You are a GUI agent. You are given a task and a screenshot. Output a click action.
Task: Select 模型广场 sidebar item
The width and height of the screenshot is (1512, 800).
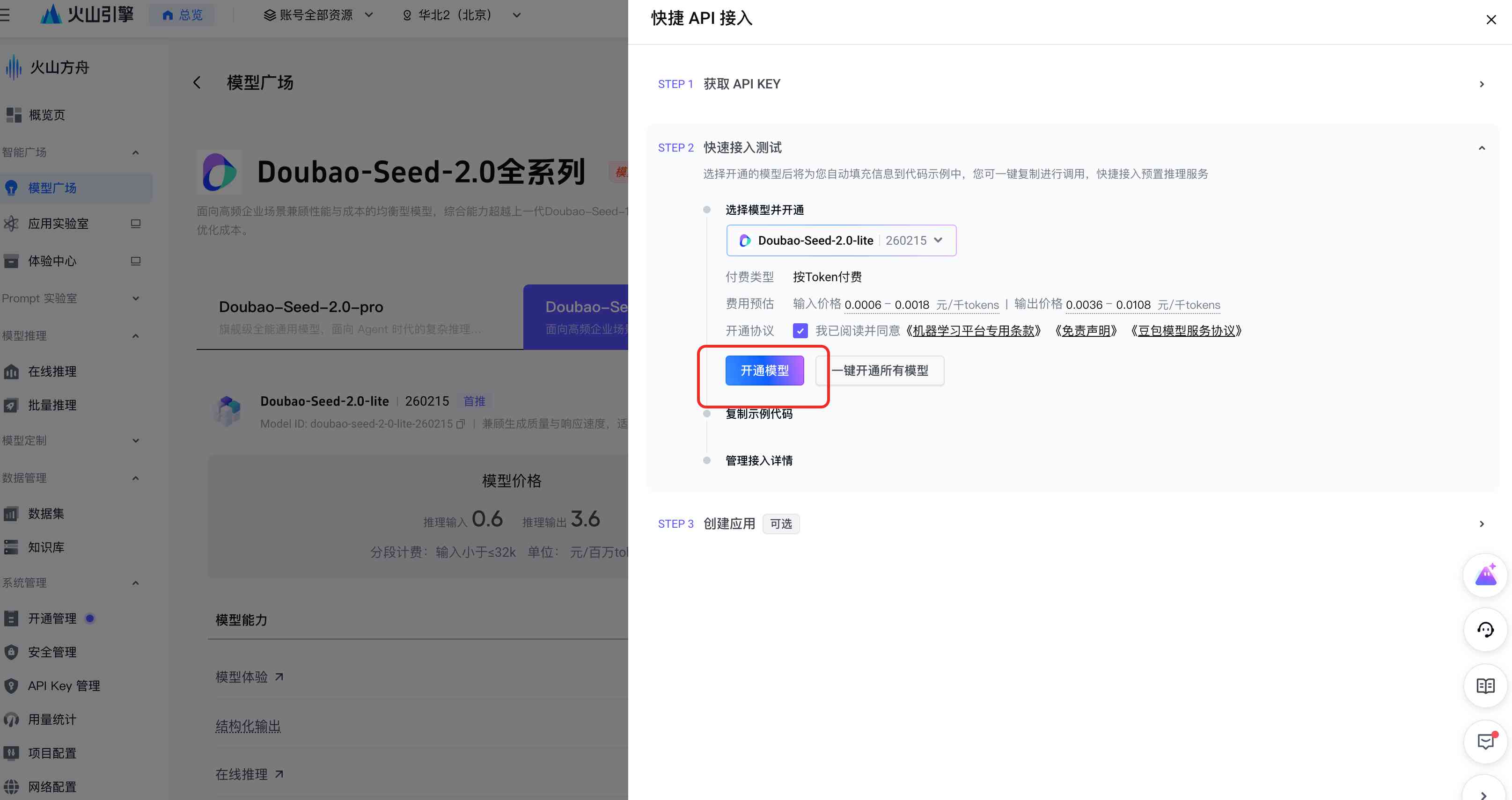[76, 188]
